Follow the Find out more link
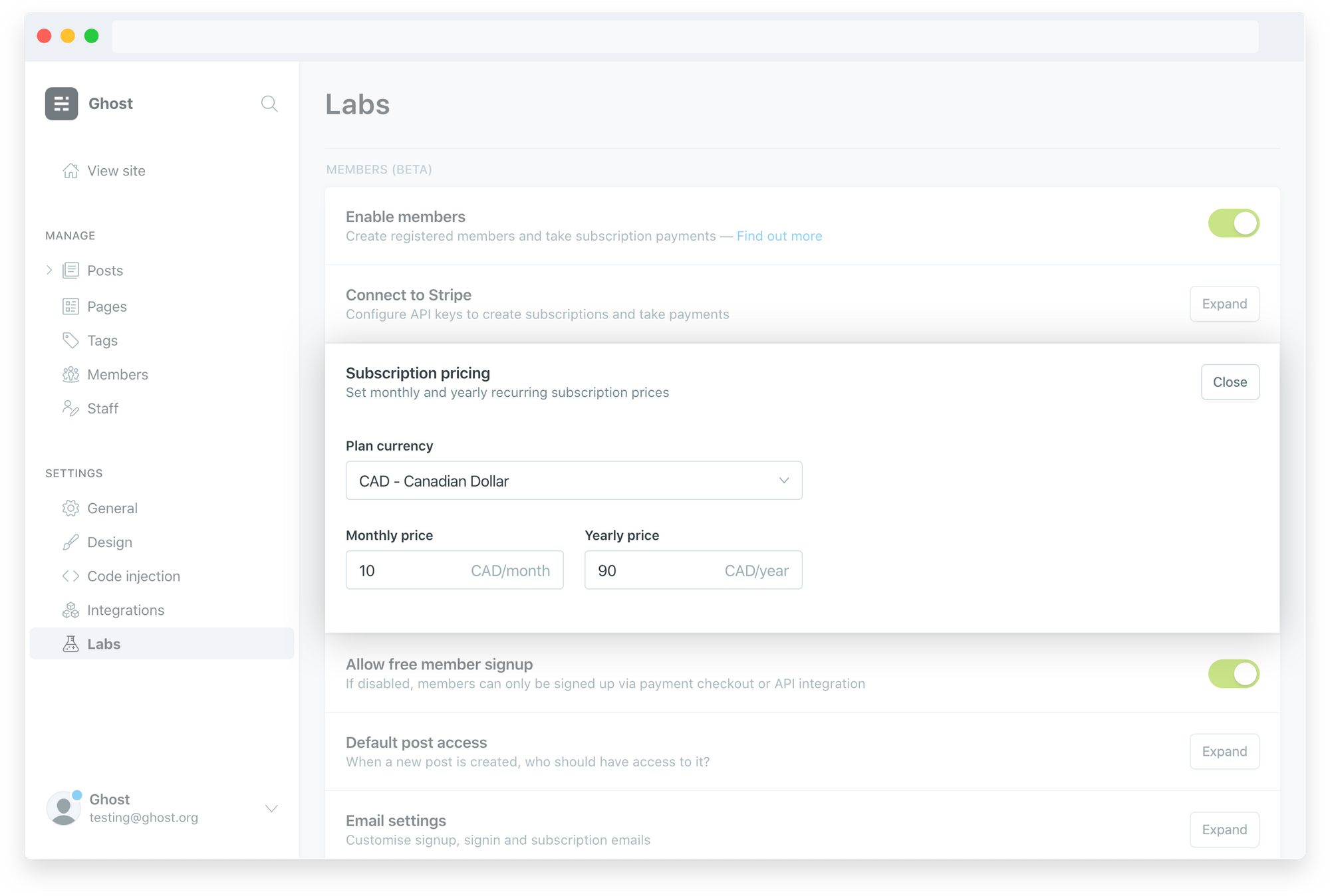This screenshot has height=896, width=1330. [779, 236]
